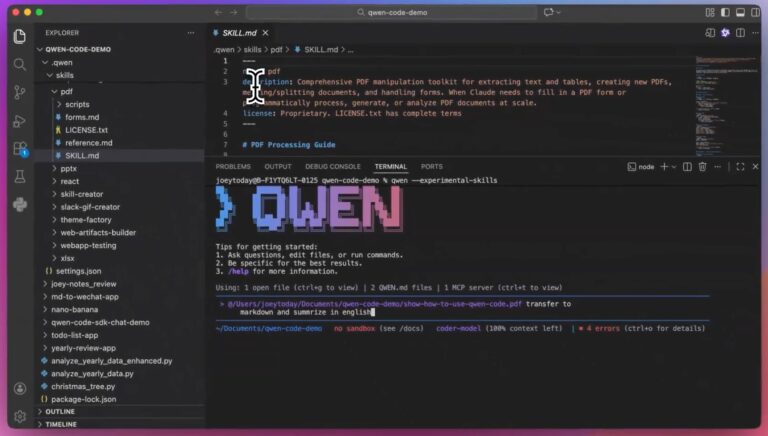Screen dimensions: 768x436
Task: Click the Qwen prompt input line
Action: click(463, 308)
